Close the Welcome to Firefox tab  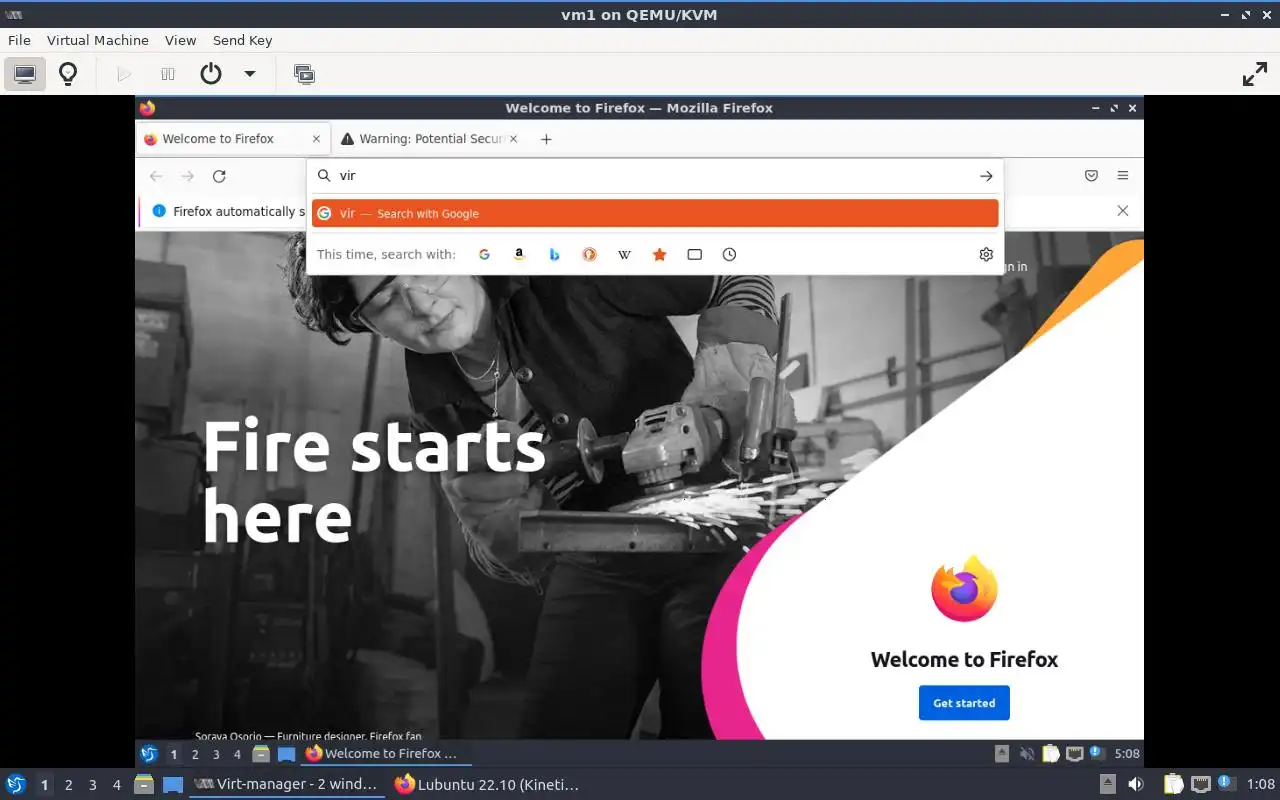point(317,139)
